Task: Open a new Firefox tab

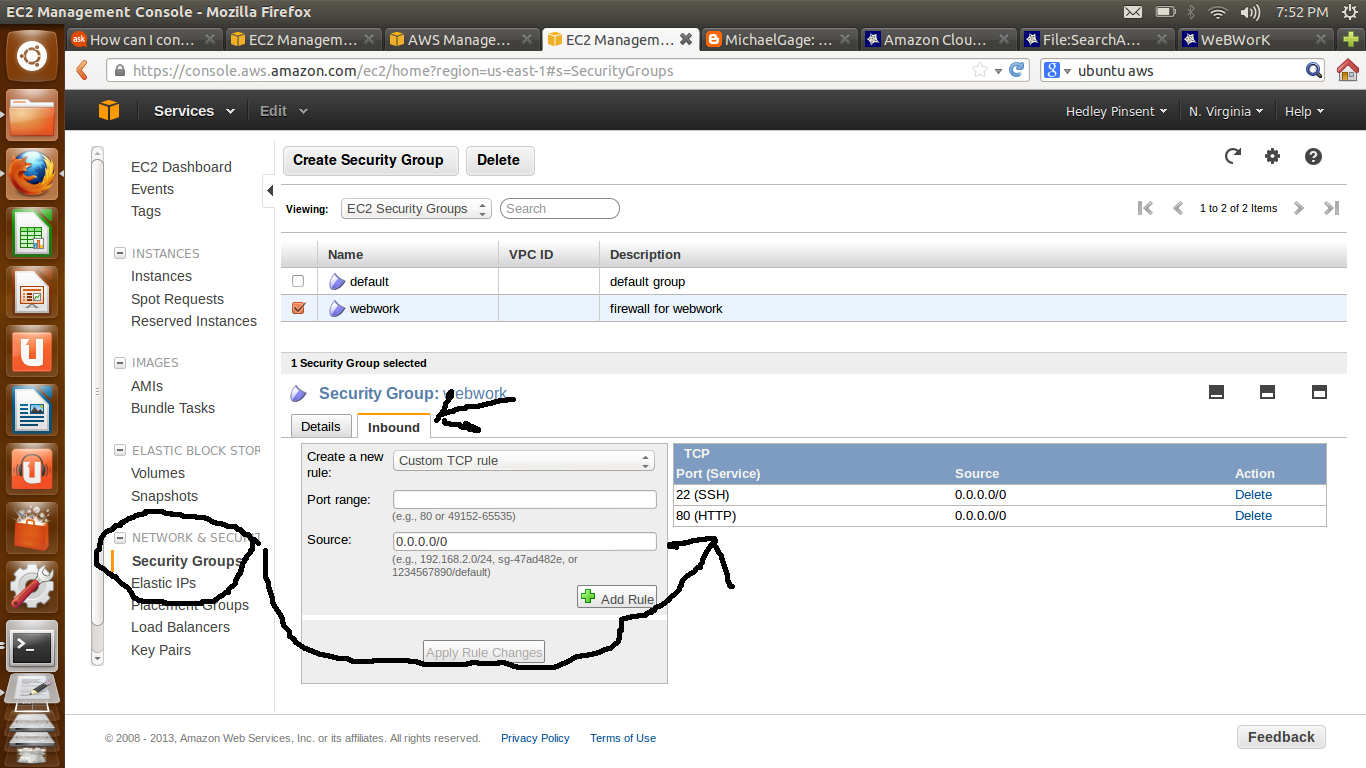Action: click(1351, 40)
